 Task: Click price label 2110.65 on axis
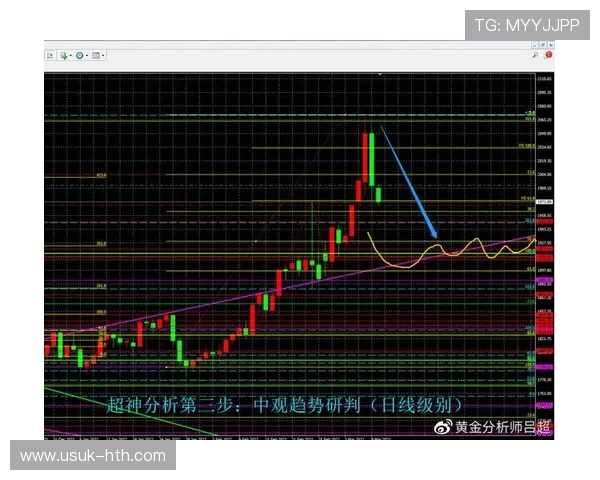click(x=544, y=79)
